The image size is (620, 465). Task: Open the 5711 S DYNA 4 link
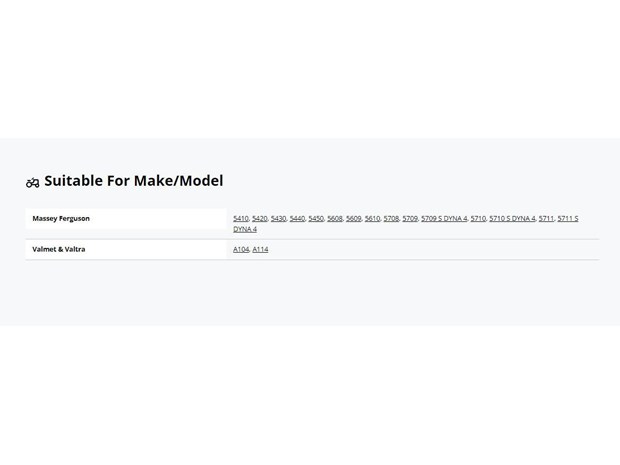click(568, 219)
